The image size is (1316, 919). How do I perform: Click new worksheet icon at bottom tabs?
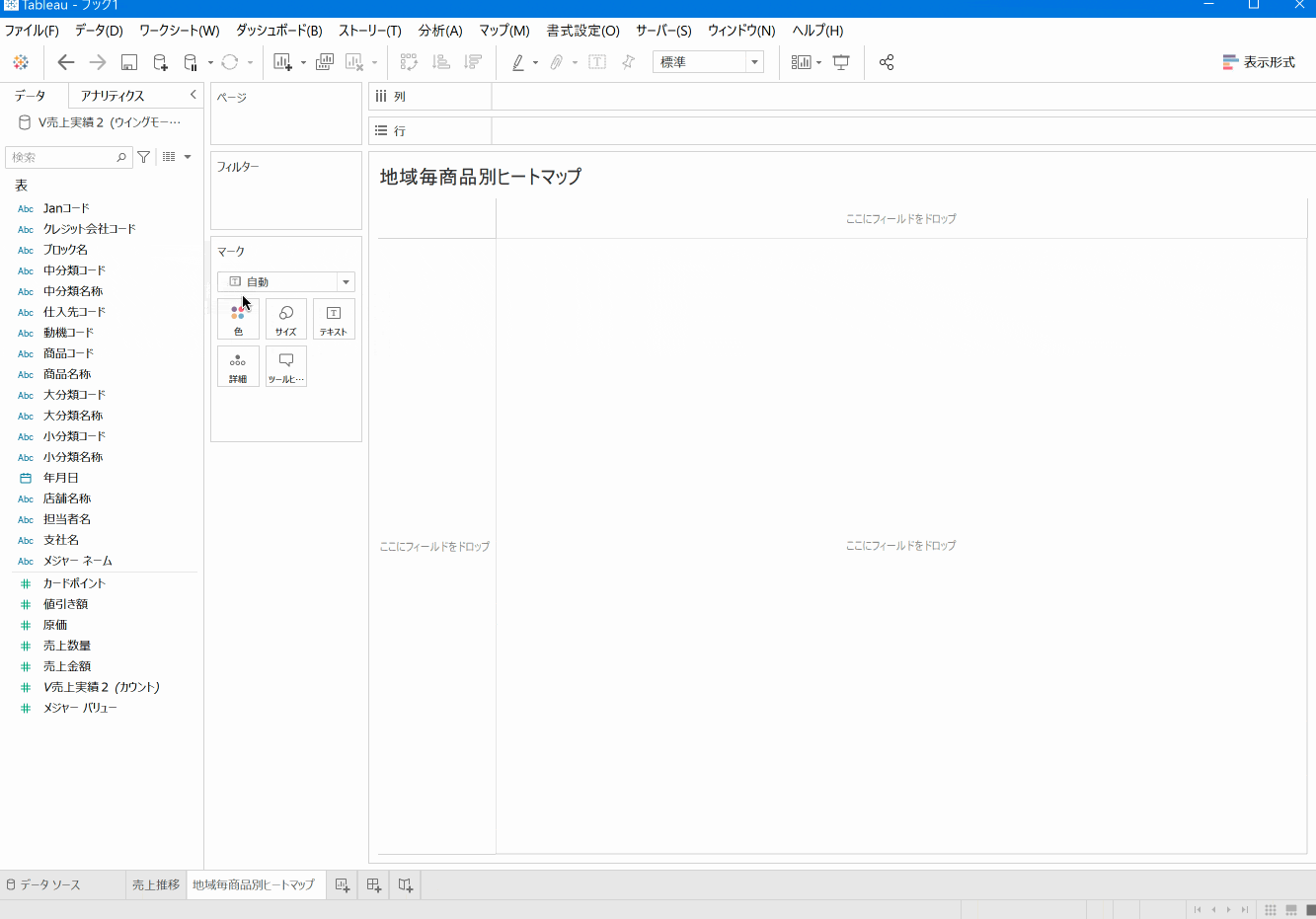pyautogui.click(x=342, y=884)
